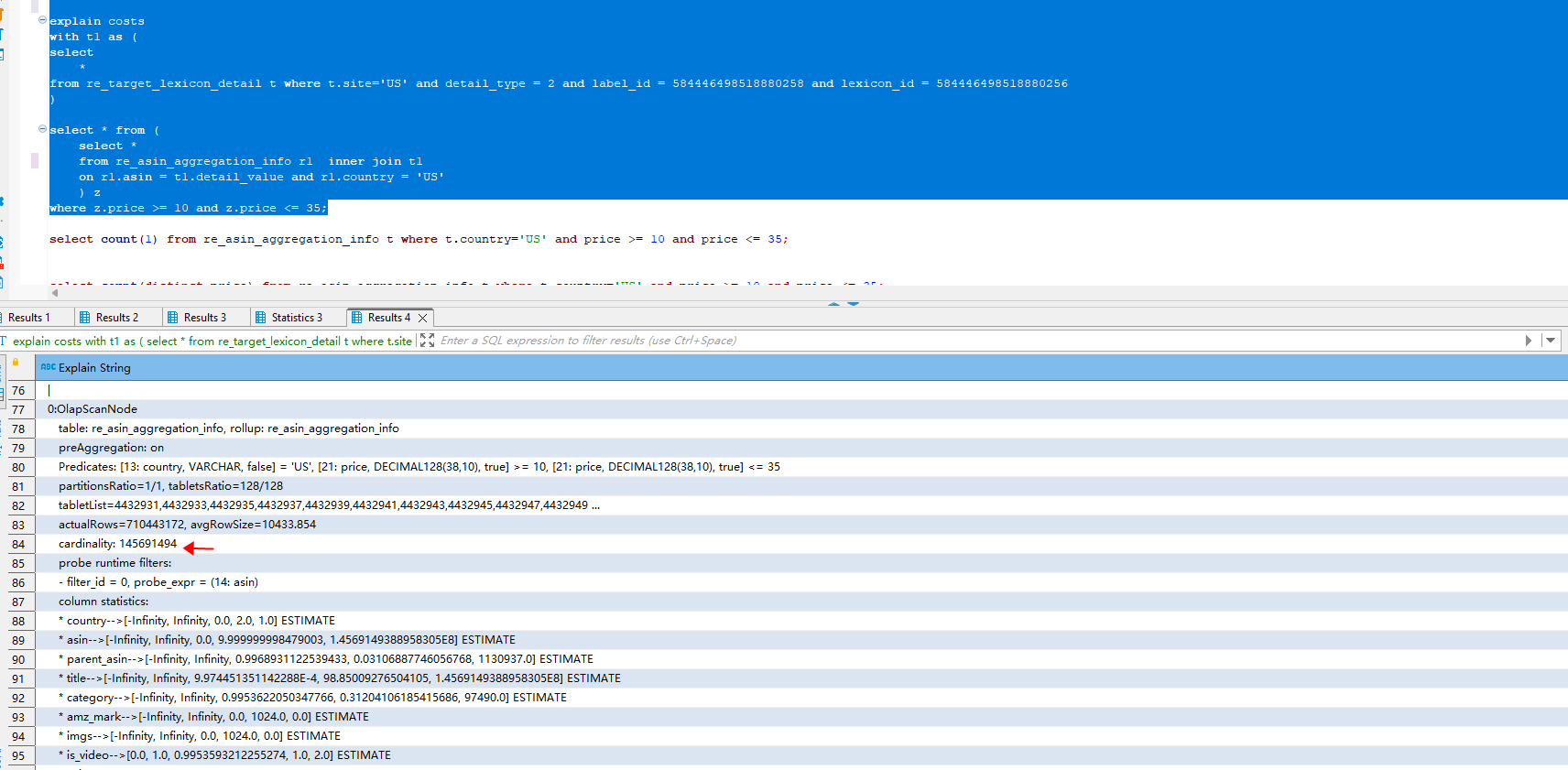Collapse the 'explain costs' code fold

click(42, 20)
